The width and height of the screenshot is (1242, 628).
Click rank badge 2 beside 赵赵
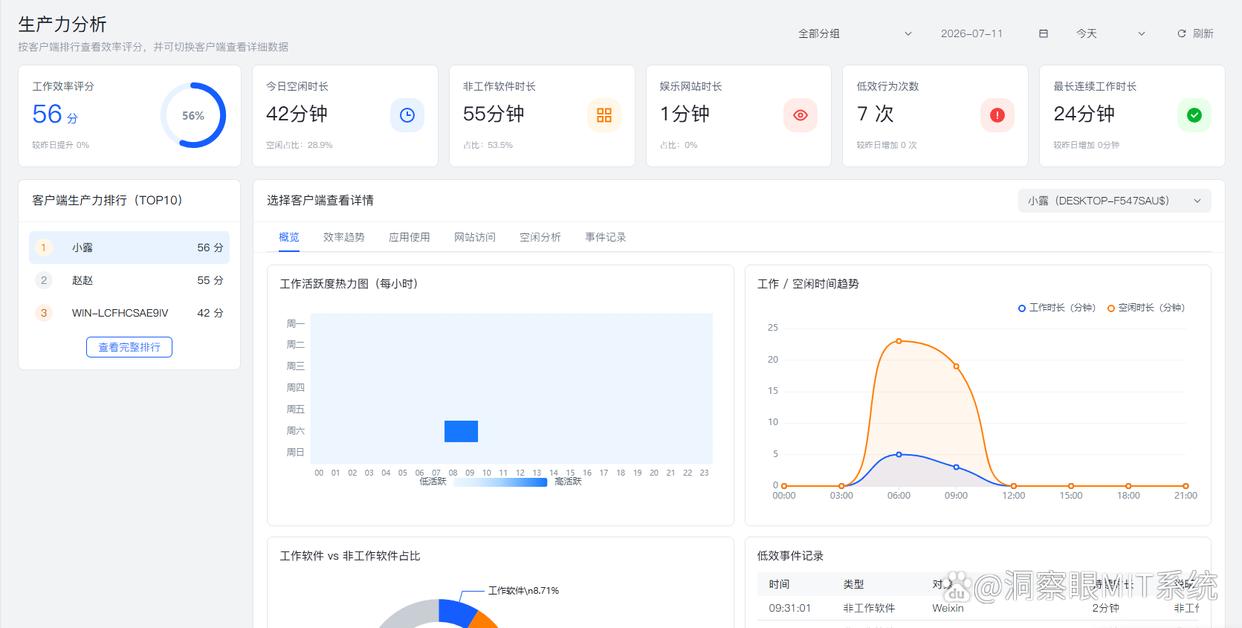coord(43,280)
